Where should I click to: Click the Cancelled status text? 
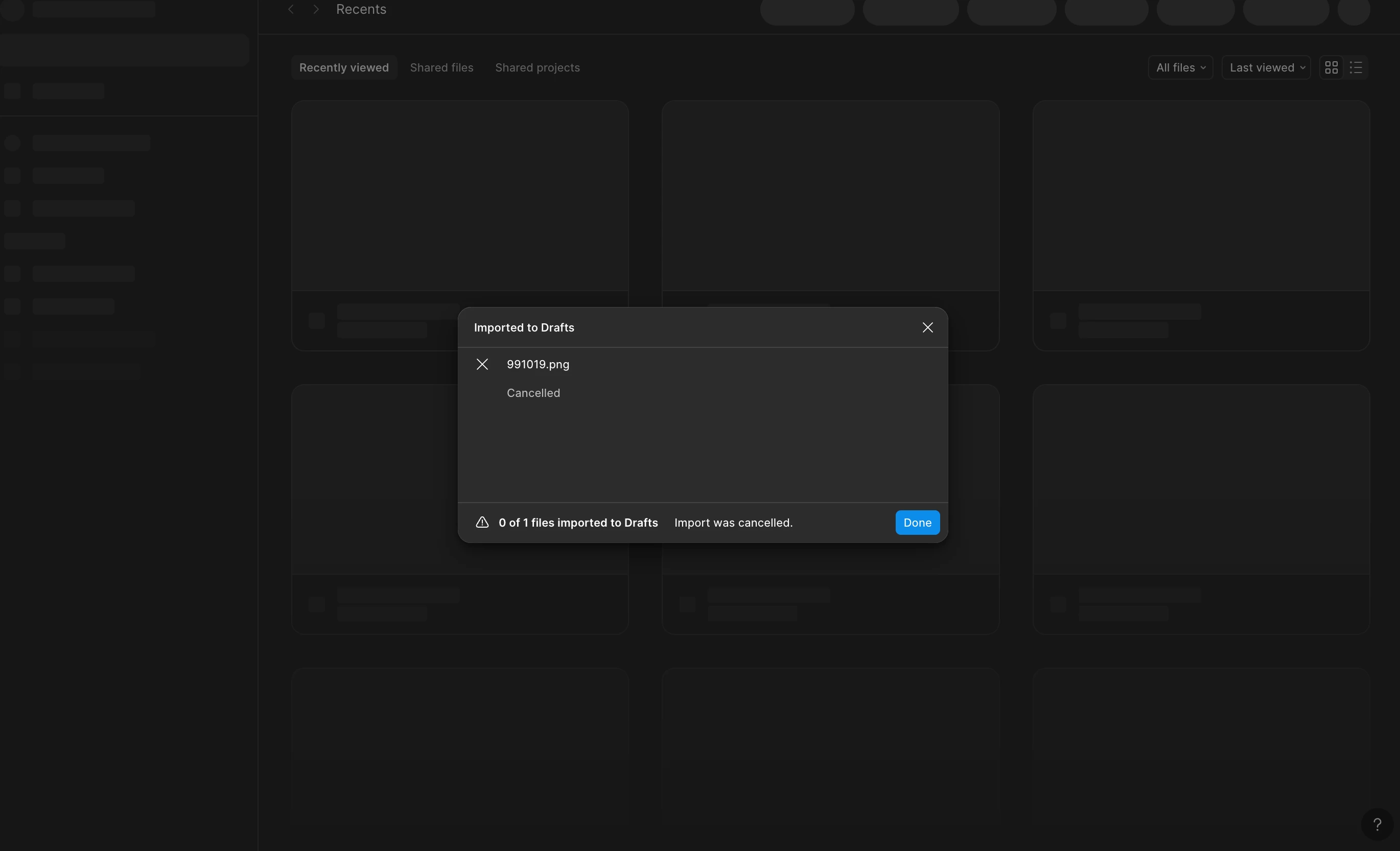pos(533,392)
